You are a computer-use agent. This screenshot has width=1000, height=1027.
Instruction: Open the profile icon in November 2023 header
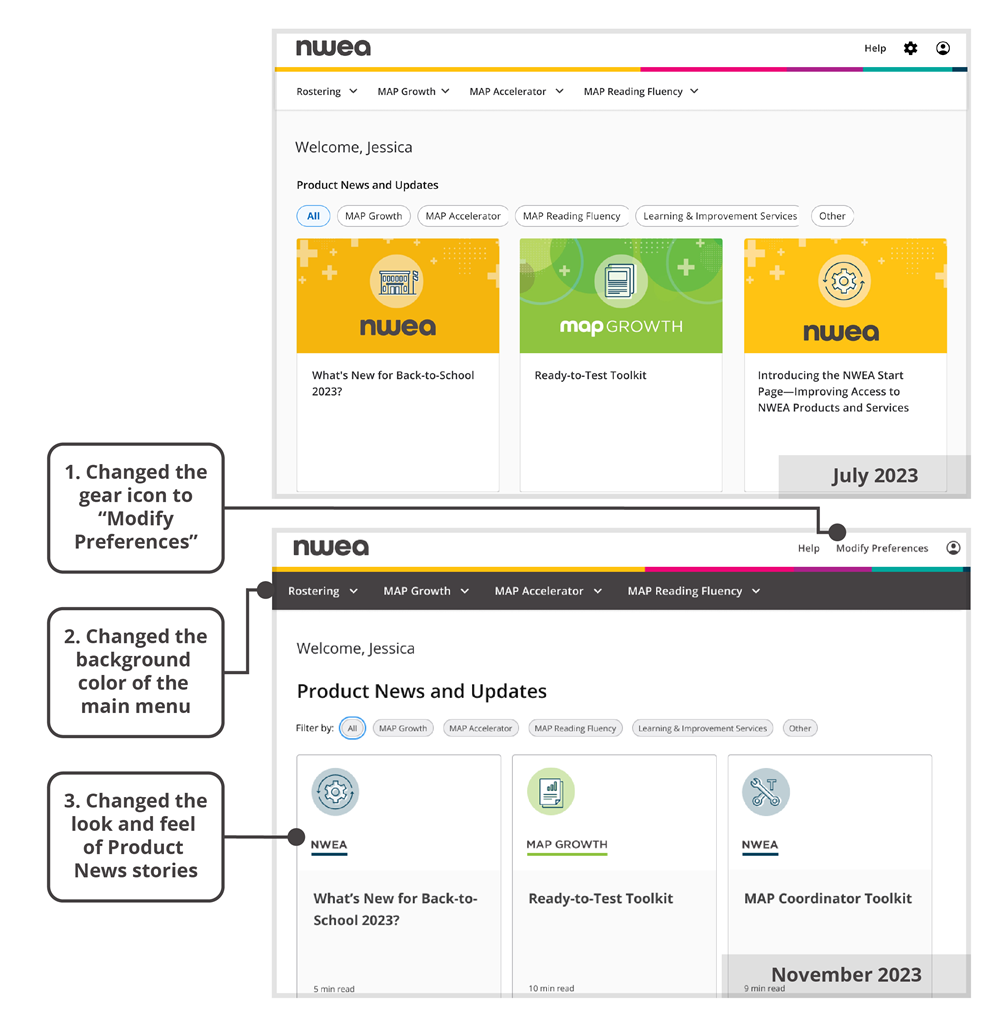coord(954,548)
